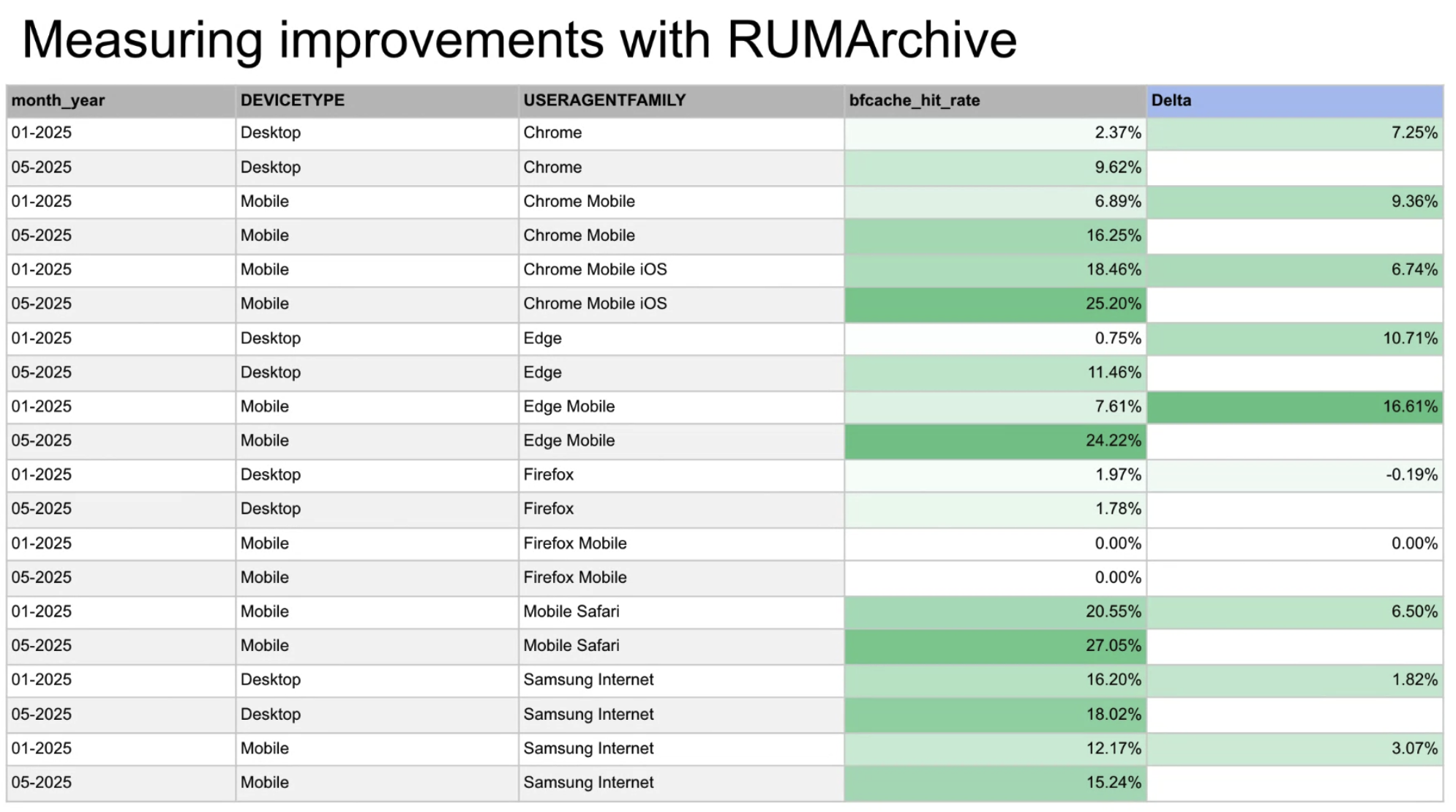Click the 16.25% hit rate cell
Screen dimensions: 1456x812
coord(995,236)
